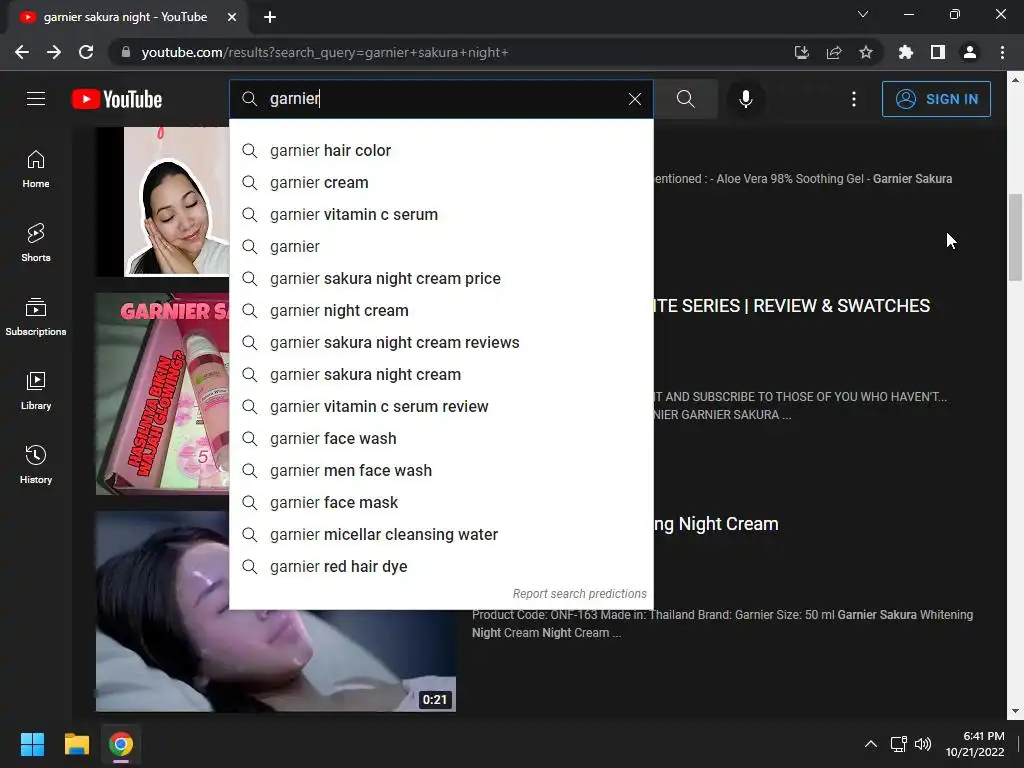Click the lock site info icon
Viewport: 1024px width, 768px height.
126,52
